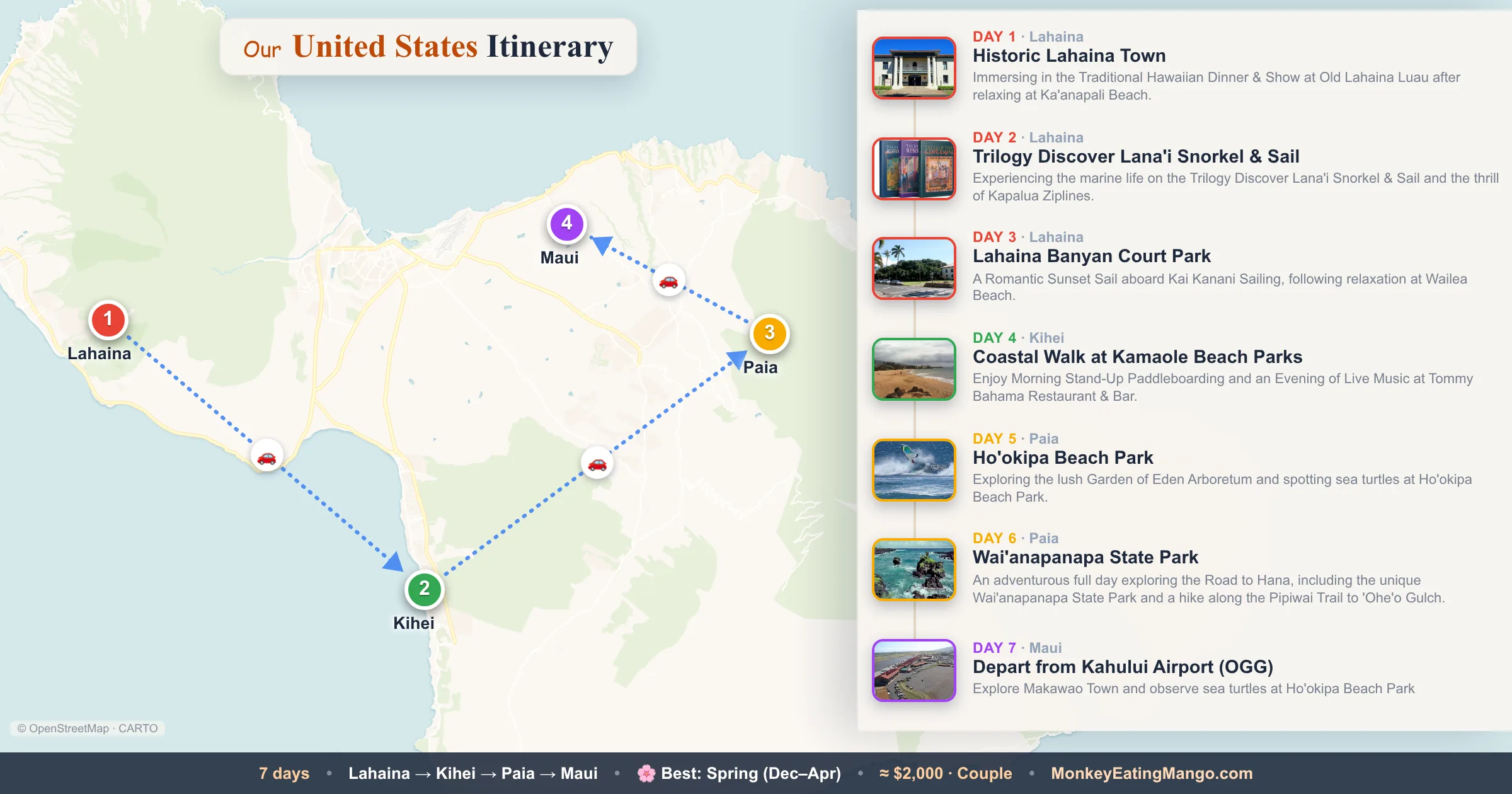Viewport: 1512px width, 794px height.
Task: Click the DAY 6 · Paia label
Action: [x=1016, y=538]
